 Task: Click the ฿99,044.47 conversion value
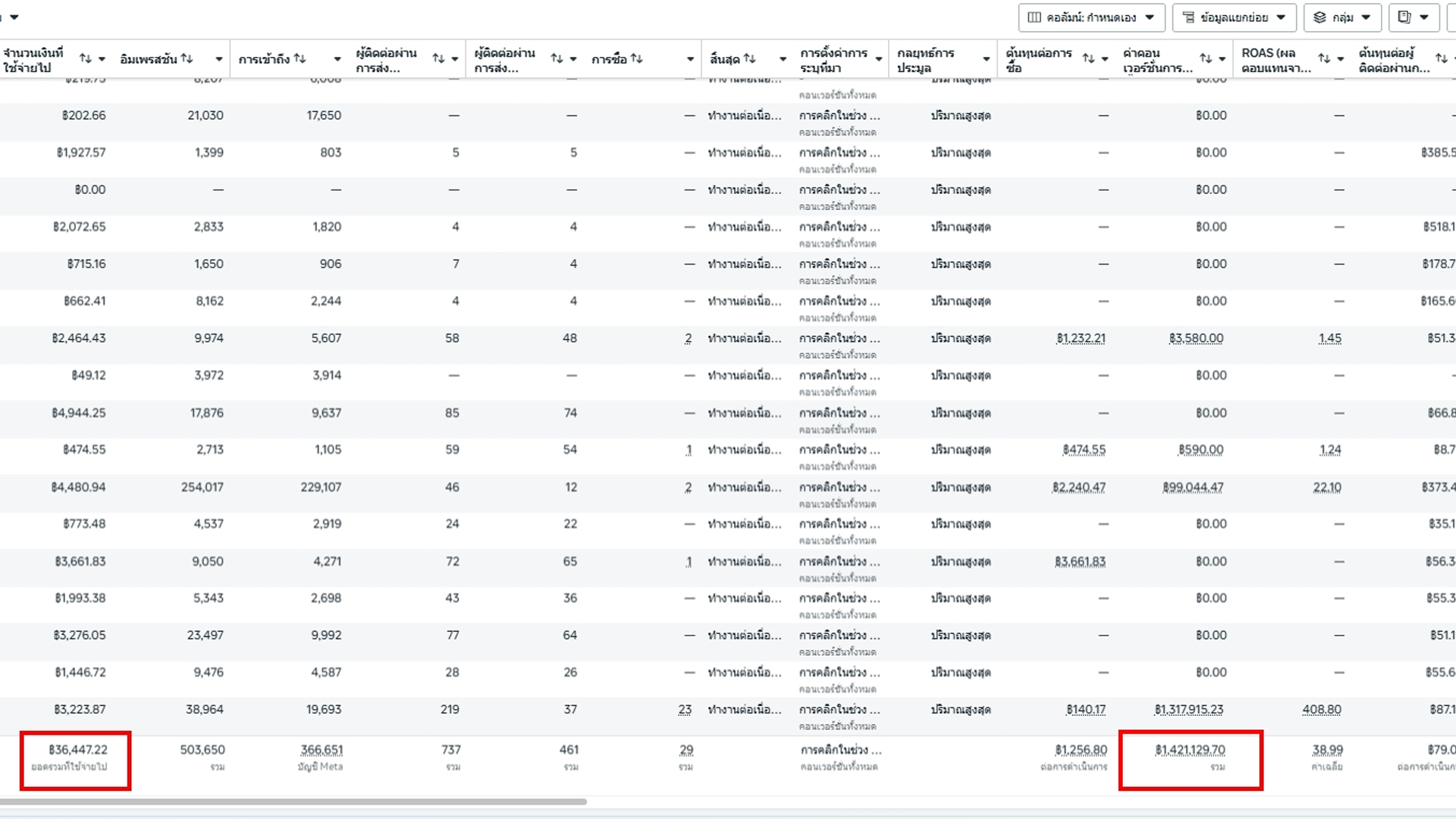coord(1193,488)
